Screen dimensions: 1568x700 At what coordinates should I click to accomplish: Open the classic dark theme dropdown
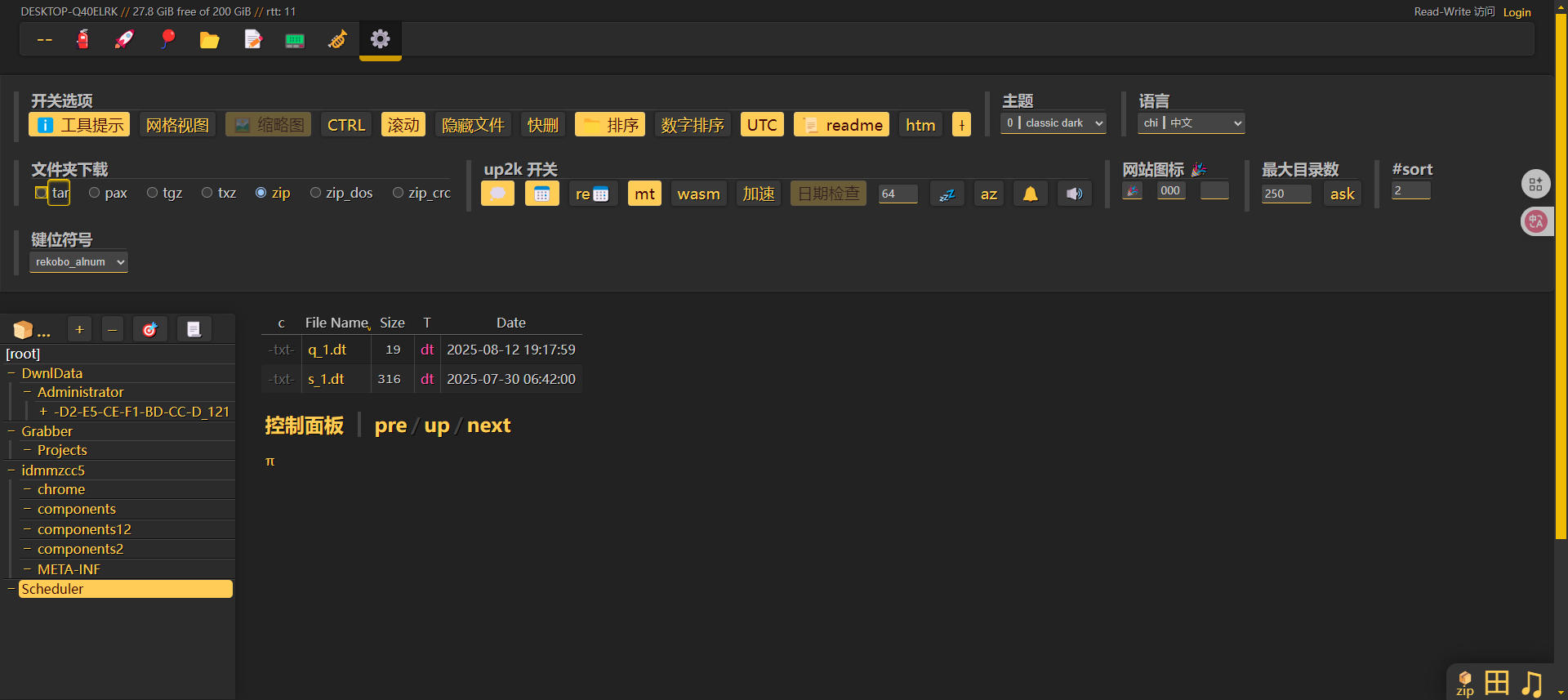coord(1053,123)
